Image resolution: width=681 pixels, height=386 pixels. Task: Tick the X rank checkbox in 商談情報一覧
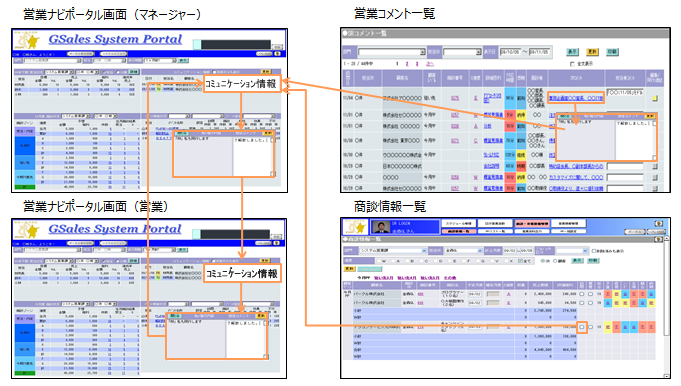(x=507, y=261)
